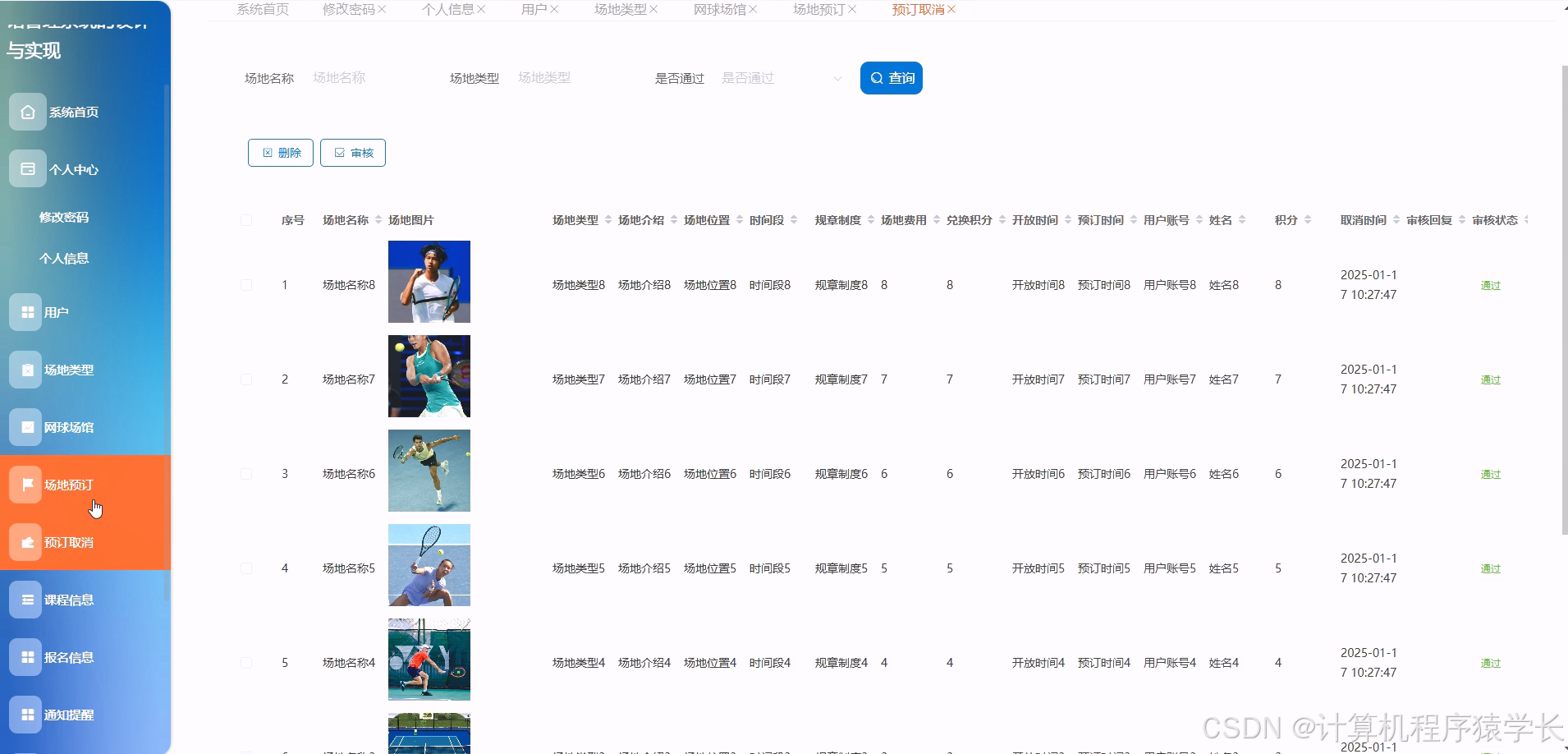Image resolution: width=1568 pixels, height=754 pixels.
Task: Click the 查询 search button
Action: (891, 78)
